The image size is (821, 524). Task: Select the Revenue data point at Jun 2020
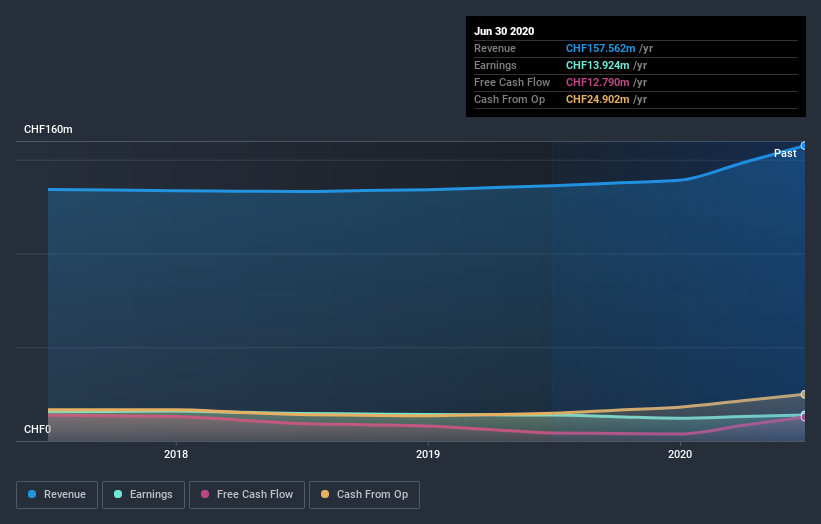(x=804, y=146)
